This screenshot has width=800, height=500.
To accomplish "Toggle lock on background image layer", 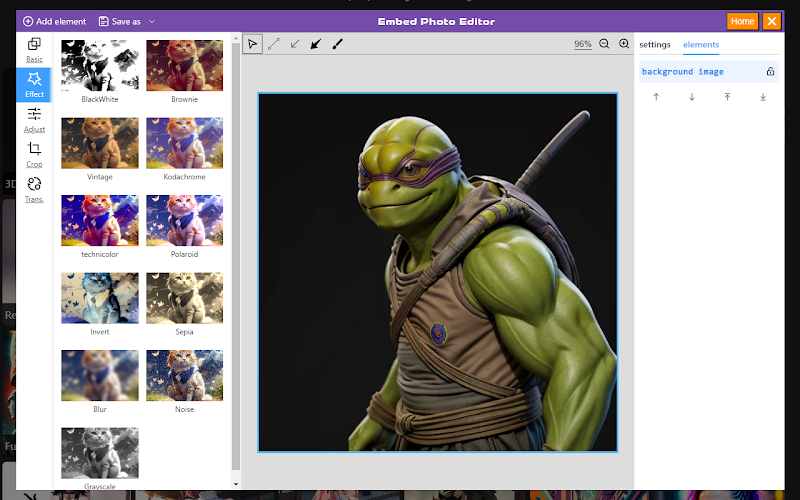I will [x=770, y=71].
